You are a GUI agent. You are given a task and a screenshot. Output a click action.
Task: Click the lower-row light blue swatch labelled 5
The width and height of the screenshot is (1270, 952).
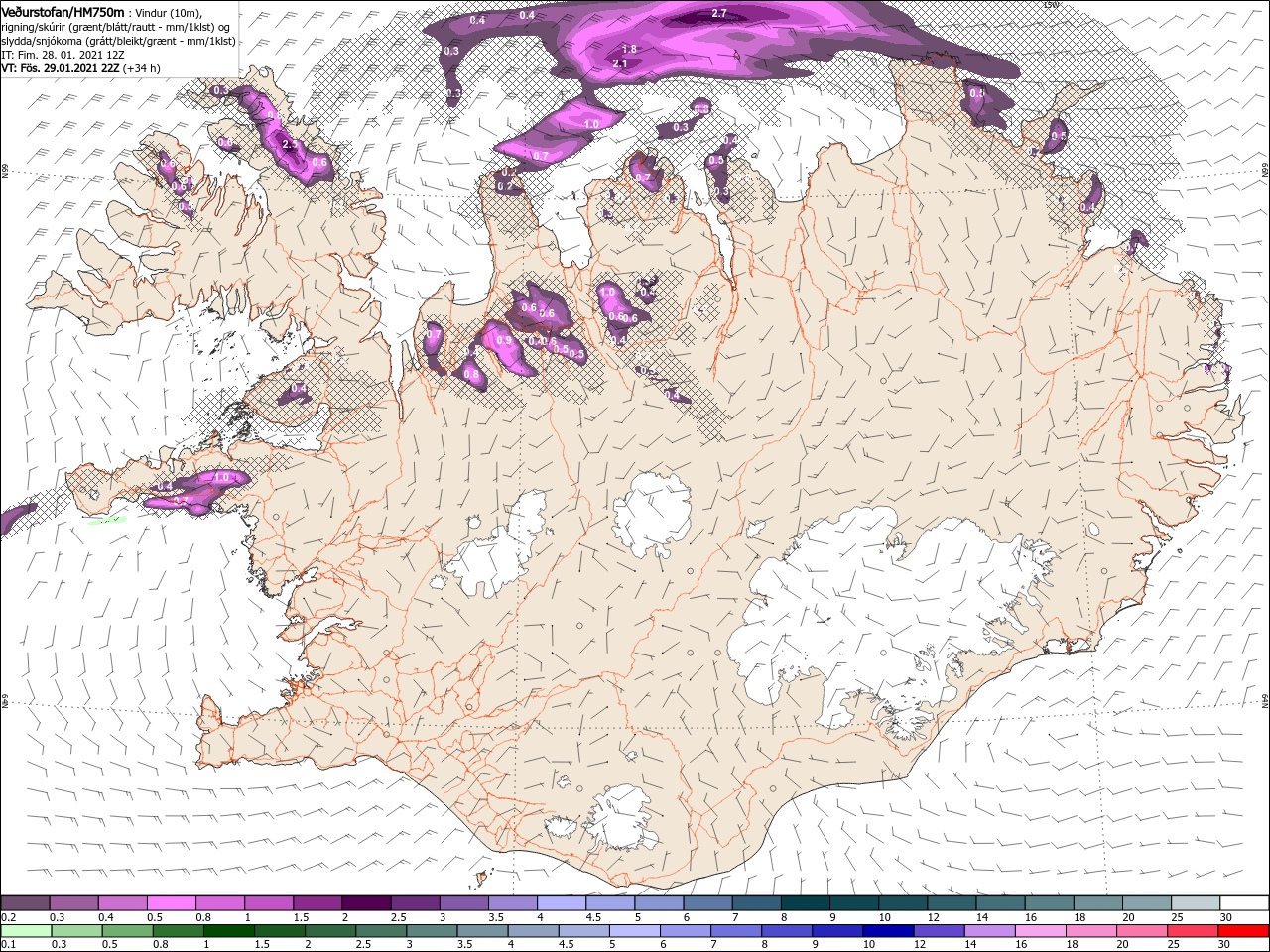634,931
